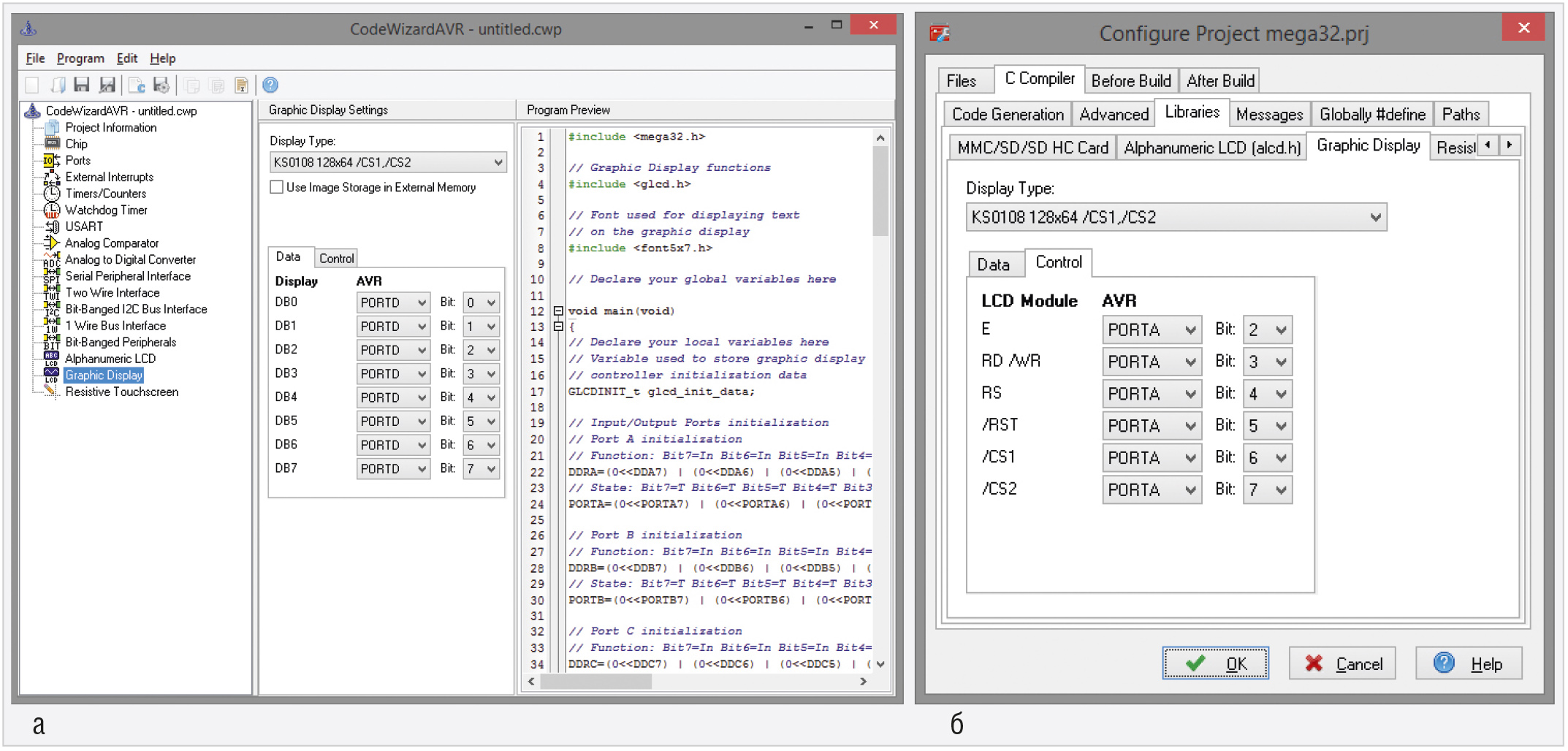Open Alphanumeric LCD (alcd.h) tab
This screenshot has width=1568, height=751.
click(x=1212, y=148)
